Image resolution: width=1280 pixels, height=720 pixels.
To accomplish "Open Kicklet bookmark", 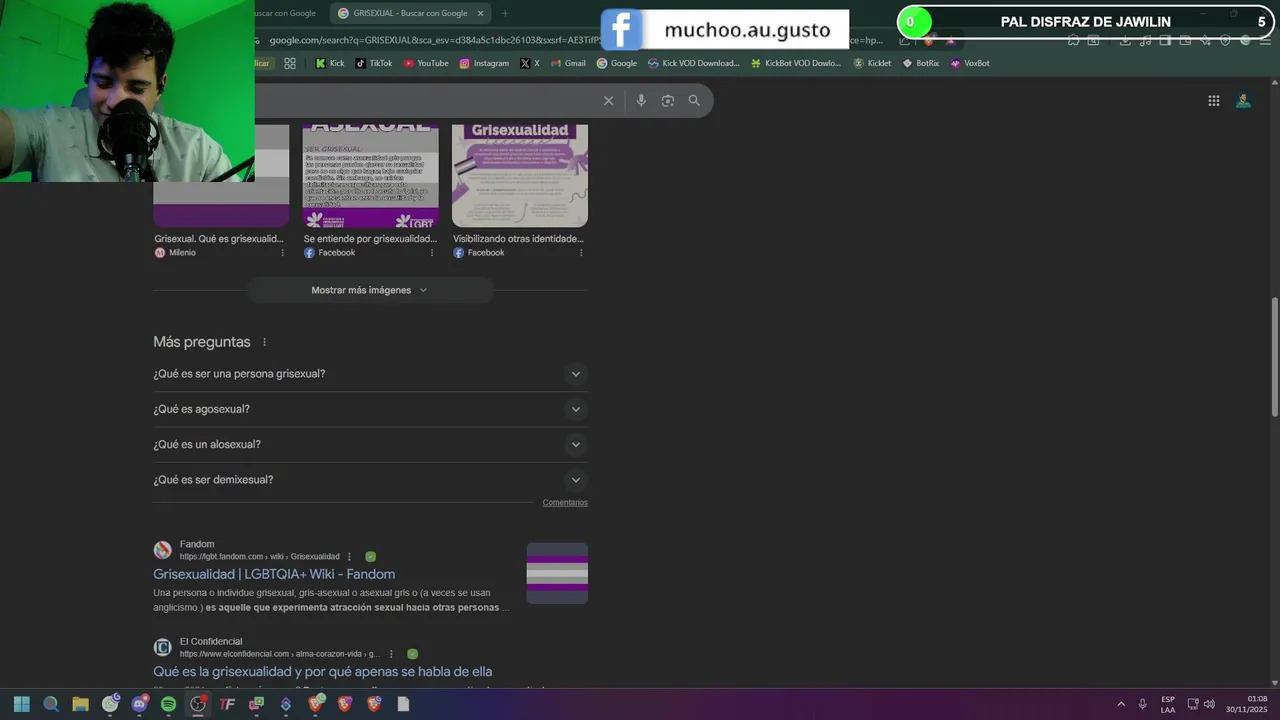I will click(x=872, y=63).
